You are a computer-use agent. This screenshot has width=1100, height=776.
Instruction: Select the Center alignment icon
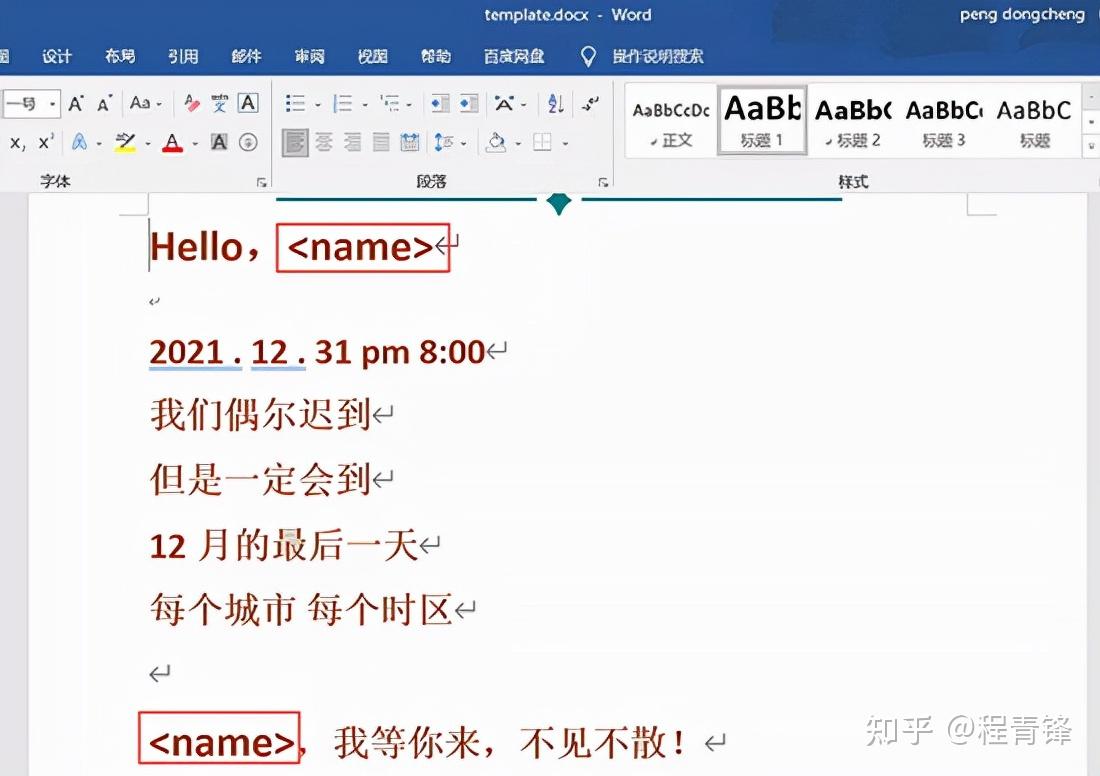(x=325, y=143)
